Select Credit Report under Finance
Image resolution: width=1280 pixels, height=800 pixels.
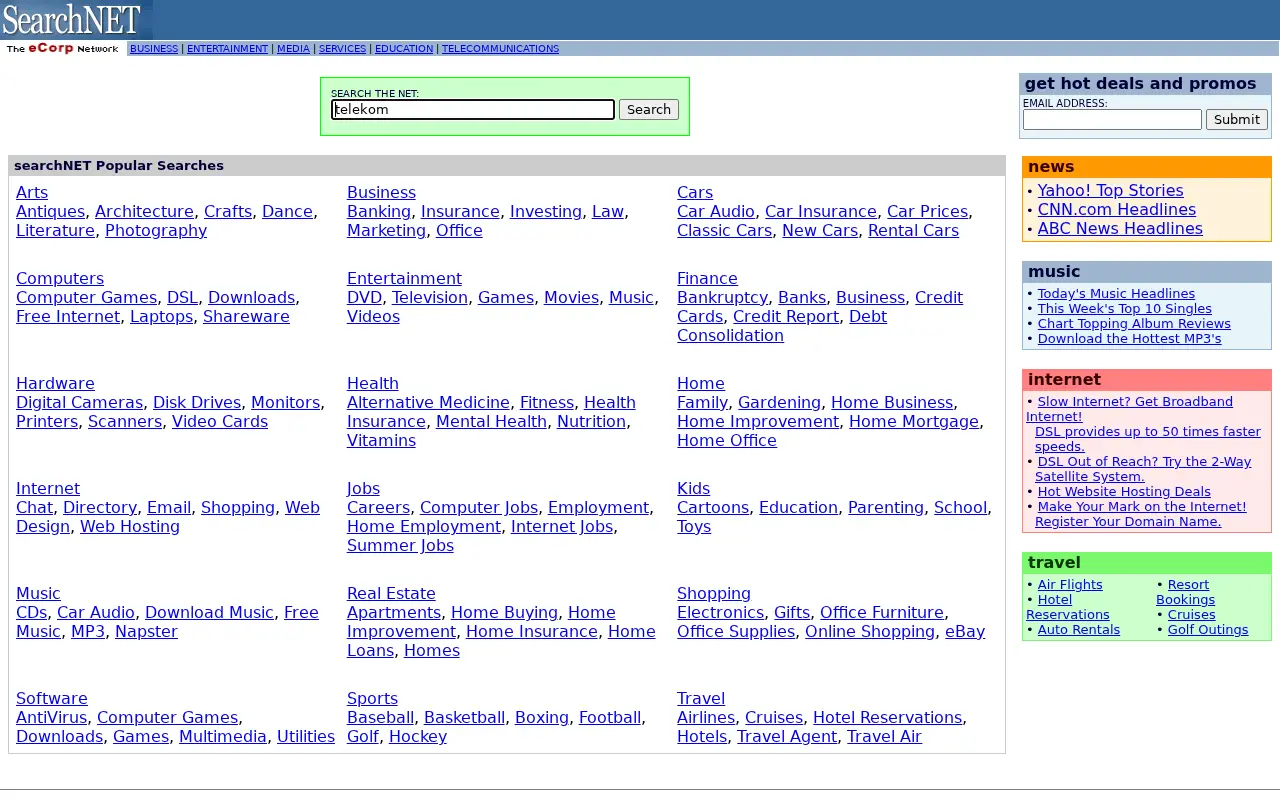pos(786,317)
